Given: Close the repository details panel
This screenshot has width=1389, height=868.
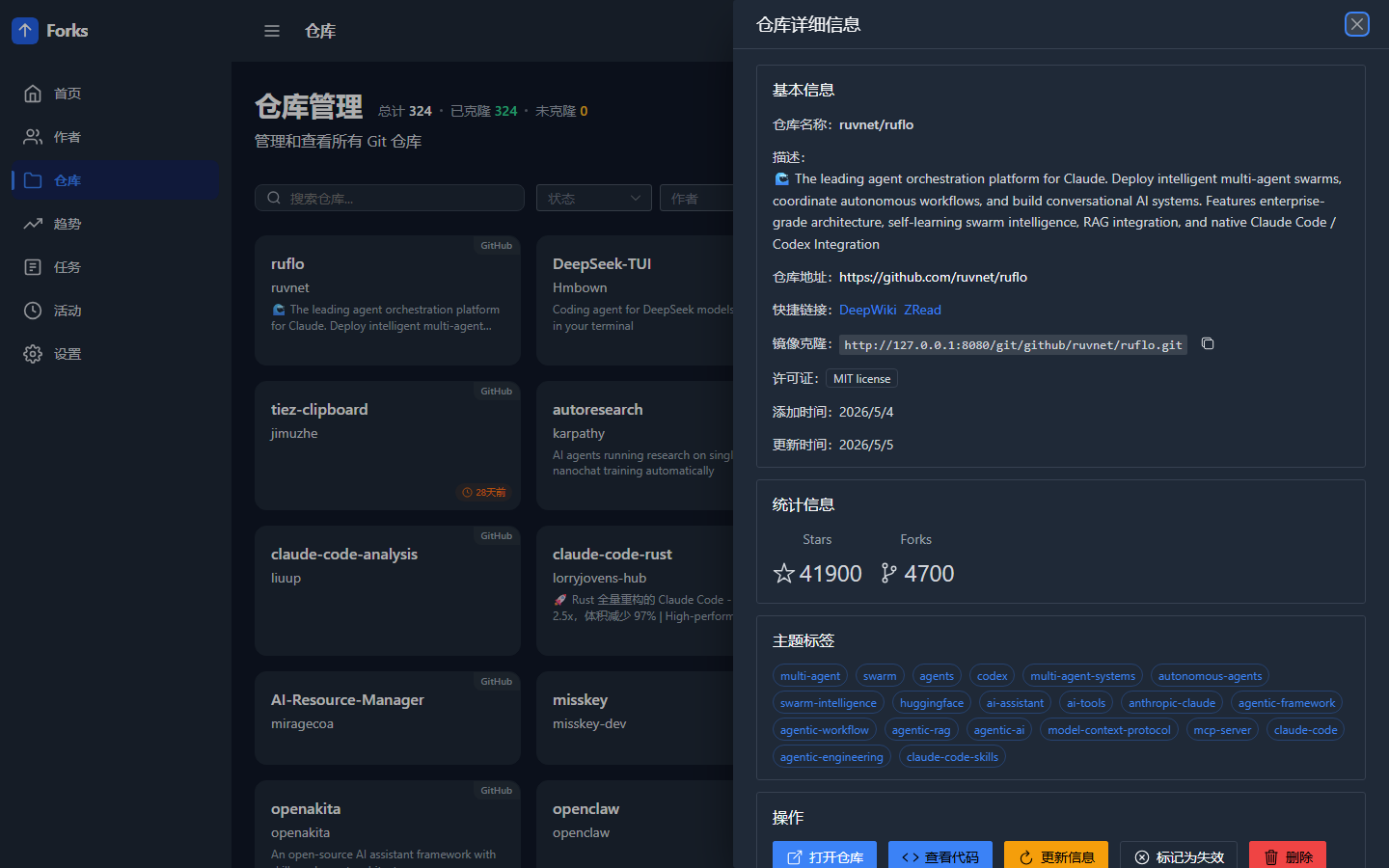Looking at the screenshot, I should (1357, 24).
